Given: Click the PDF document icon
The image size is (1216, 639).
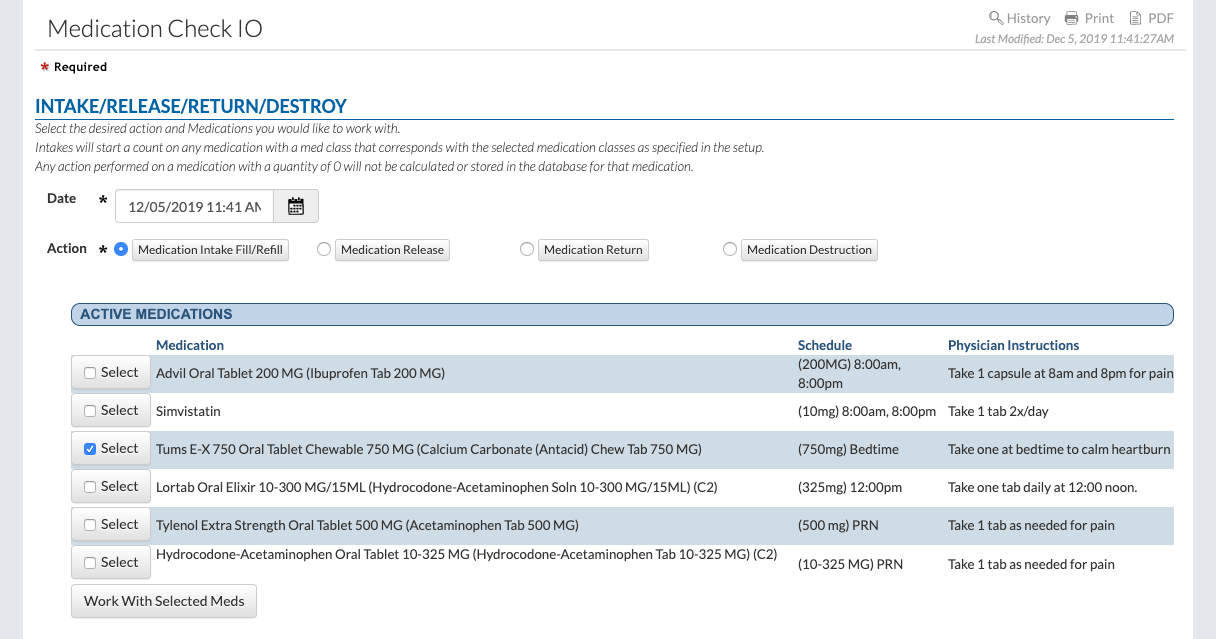Looking at the screenshot, I should pyautogui.click(x=1135, y=18).
